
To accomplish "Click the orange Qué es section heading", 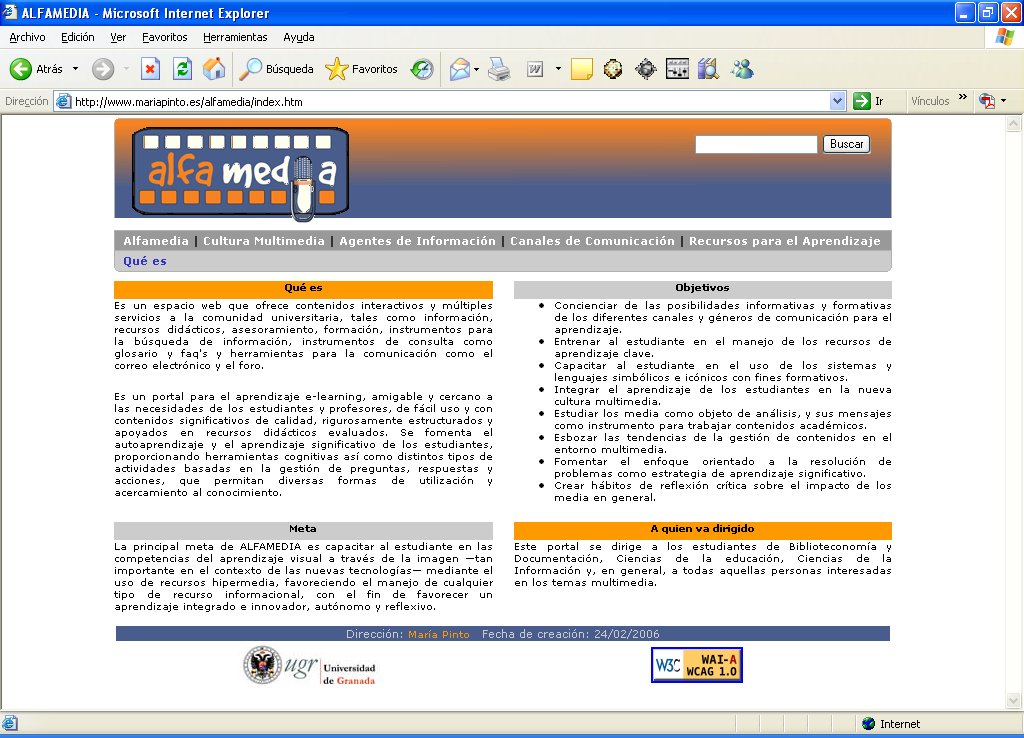I will [x=303, y=288].
